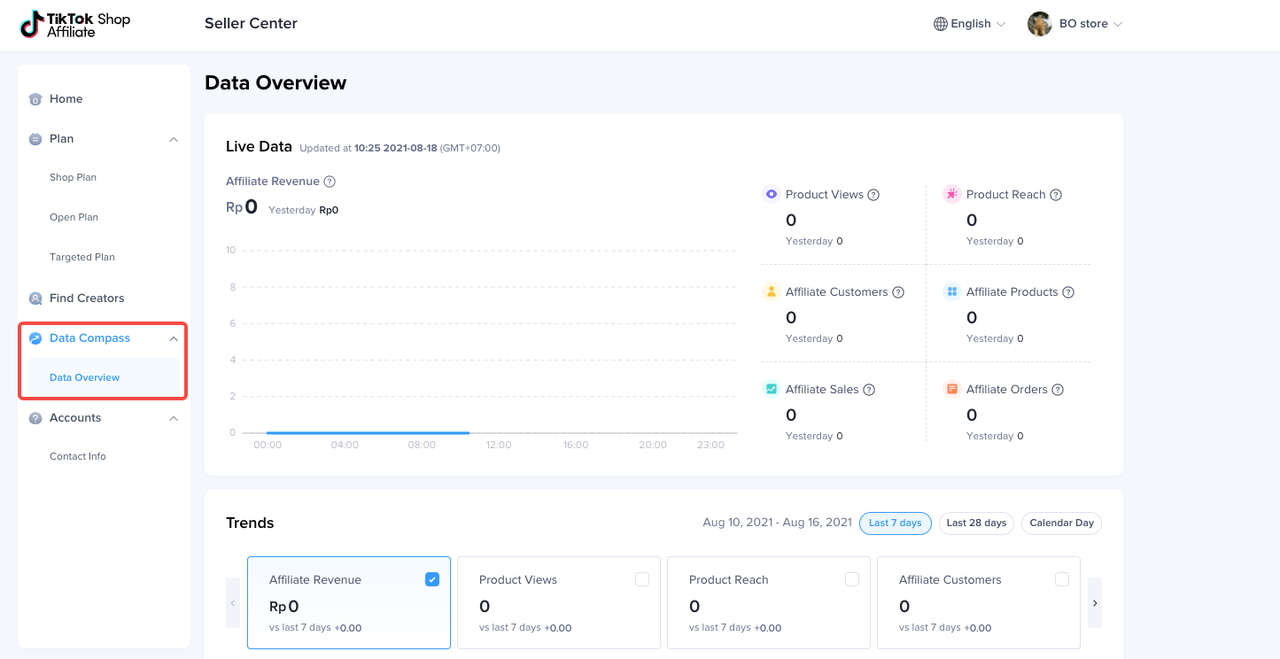Viewport: 1280px width, 659px height.
Task: Click the TikTok Shop Affiliate logo
Action: tap(75, 24)
